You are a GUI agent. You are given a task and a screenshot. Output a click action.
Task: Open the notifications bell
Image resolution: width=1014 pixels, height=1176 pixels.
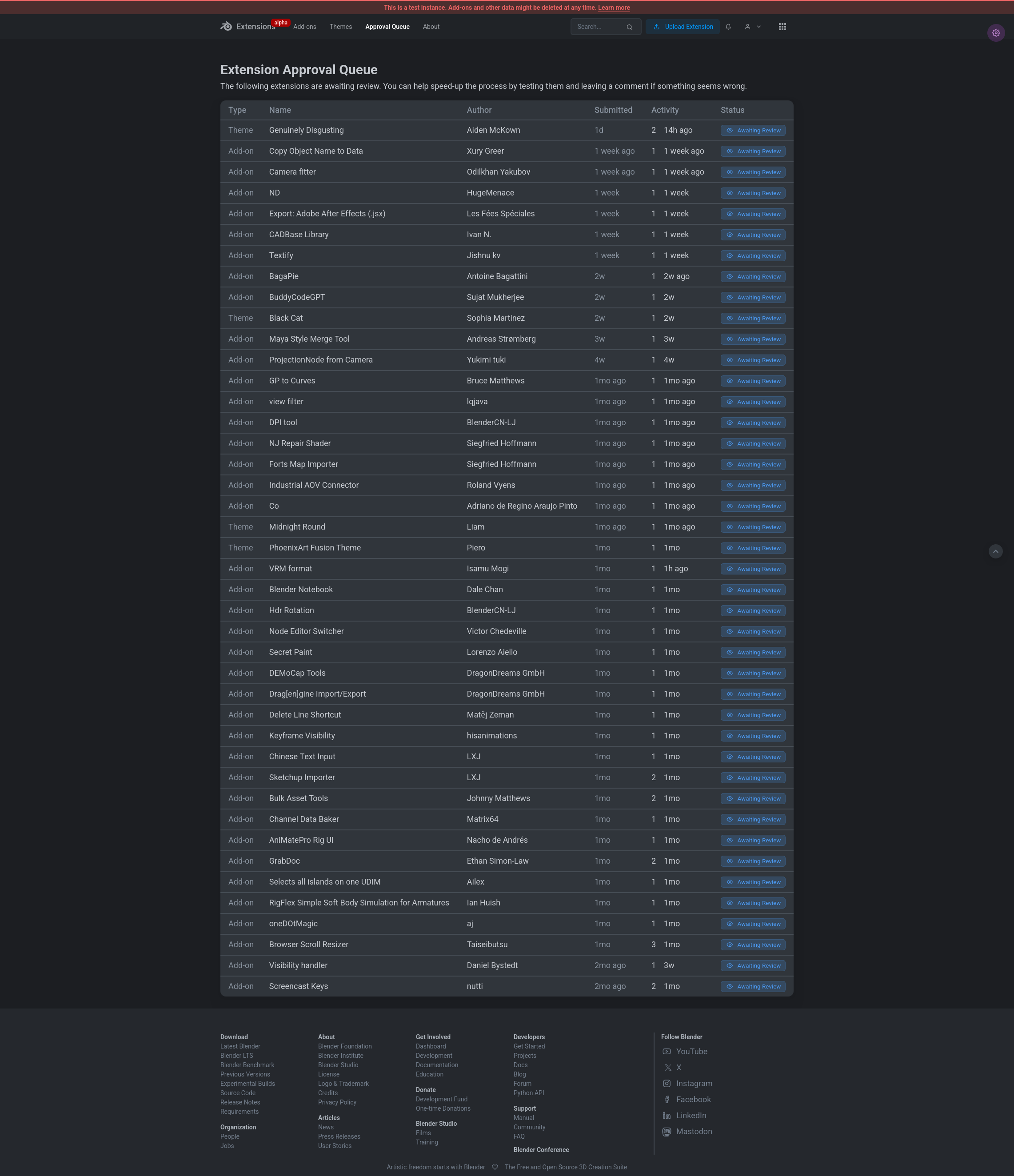click(728, 27)
